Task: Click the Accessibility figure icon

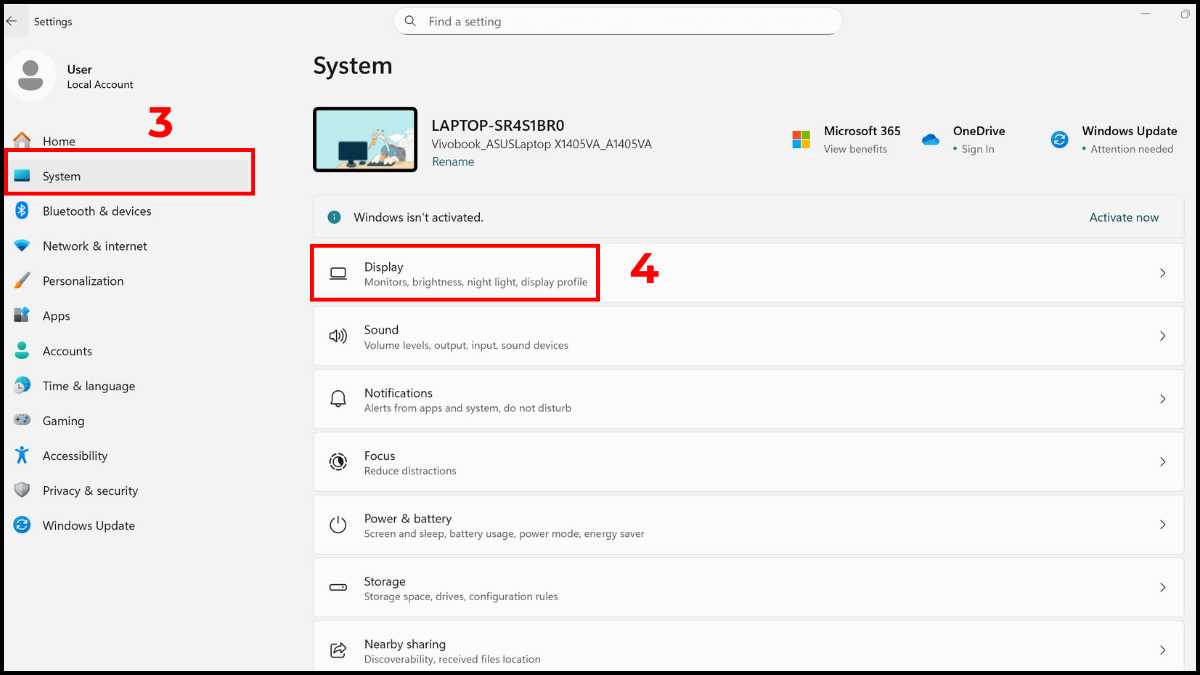Action: tap(22, 456)
